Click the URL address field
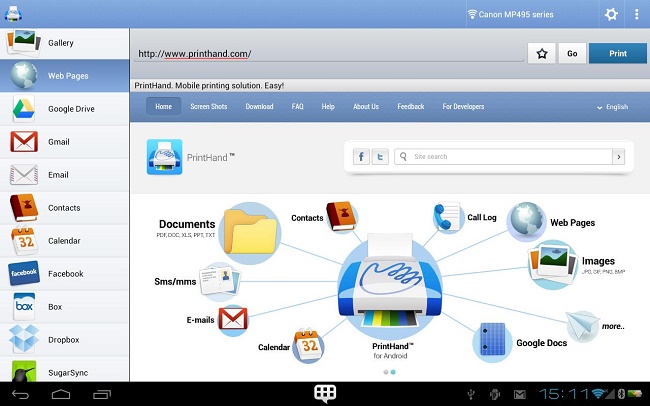Viewport: 650px width, 406px height. [x=328, y=54]
